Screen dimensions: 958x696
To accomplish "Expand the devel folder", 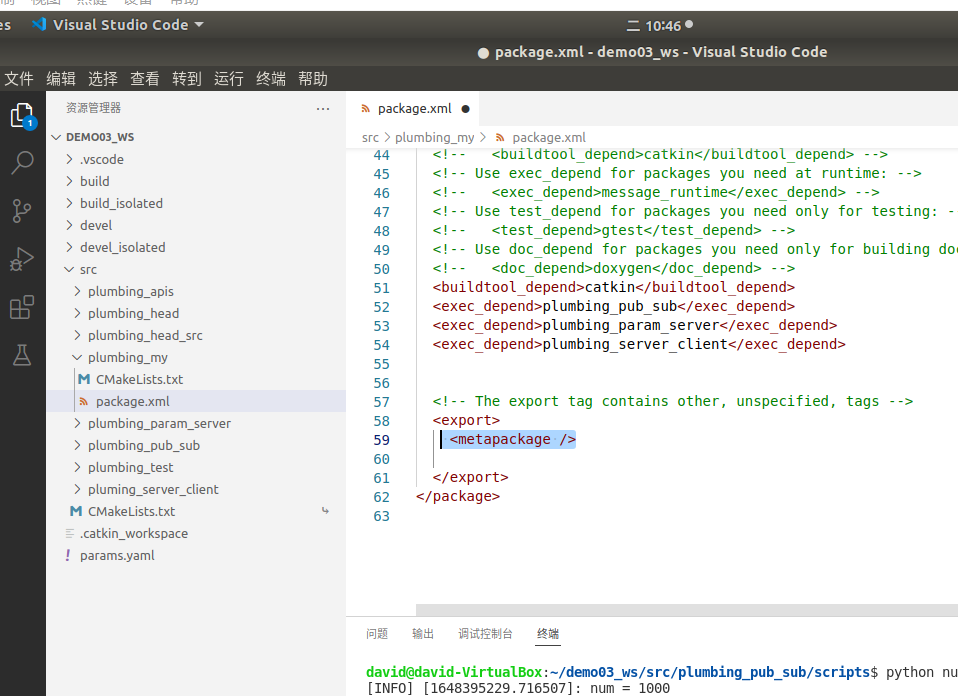I will point(69,225).
